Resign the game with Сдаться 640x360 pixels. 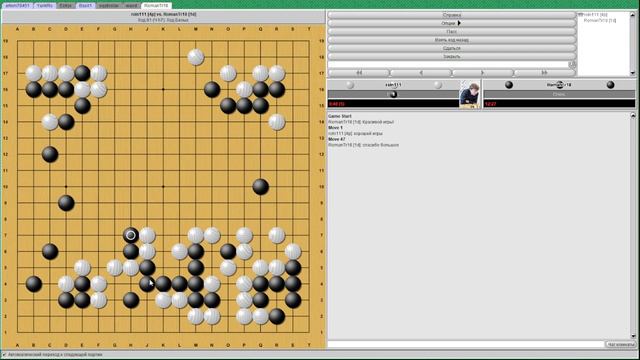(452, 48)
